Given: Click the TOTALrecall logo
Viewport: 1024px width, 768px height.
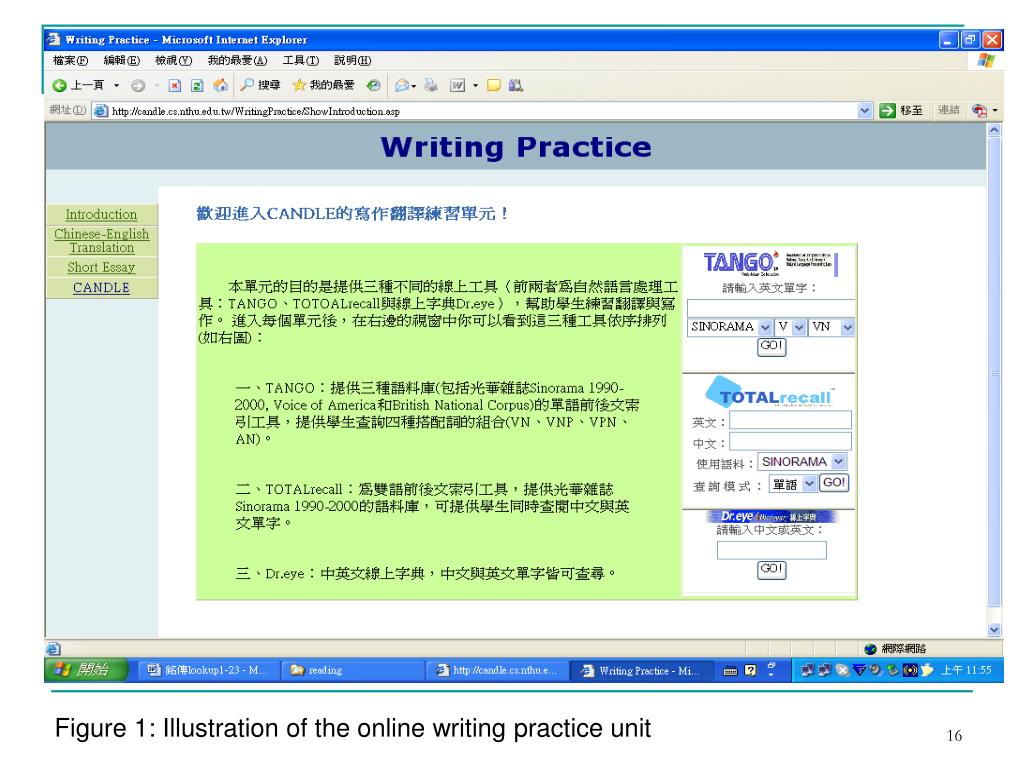Looking at the screenshot, I should pos(769,392).
